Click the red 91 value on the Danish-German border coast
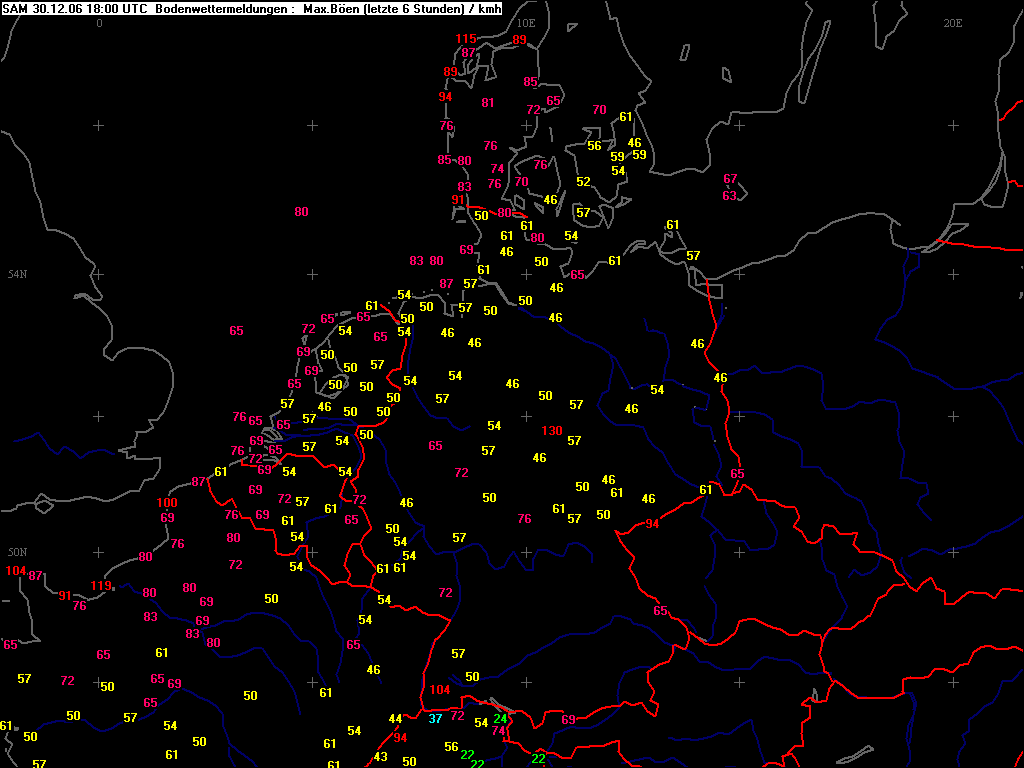 (x=458, y=200)
